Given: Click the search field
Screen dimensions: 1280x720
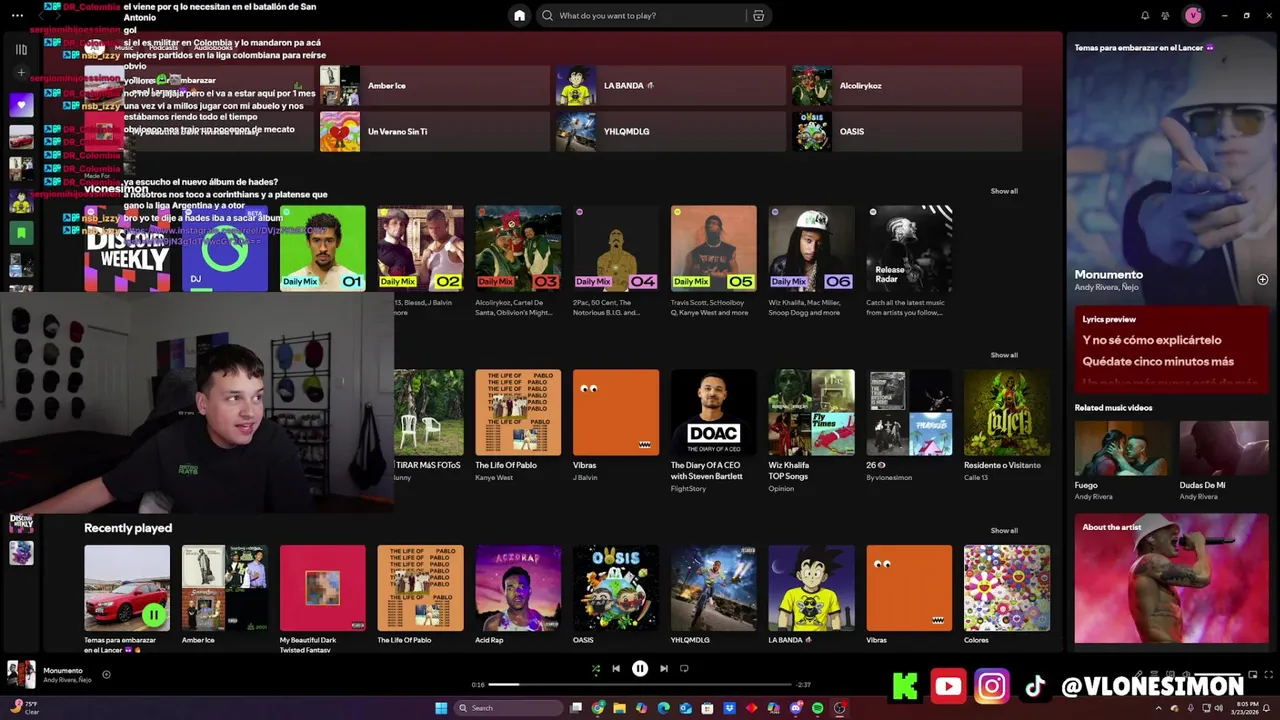Looking at the screenshot, I should click(643, 16).
